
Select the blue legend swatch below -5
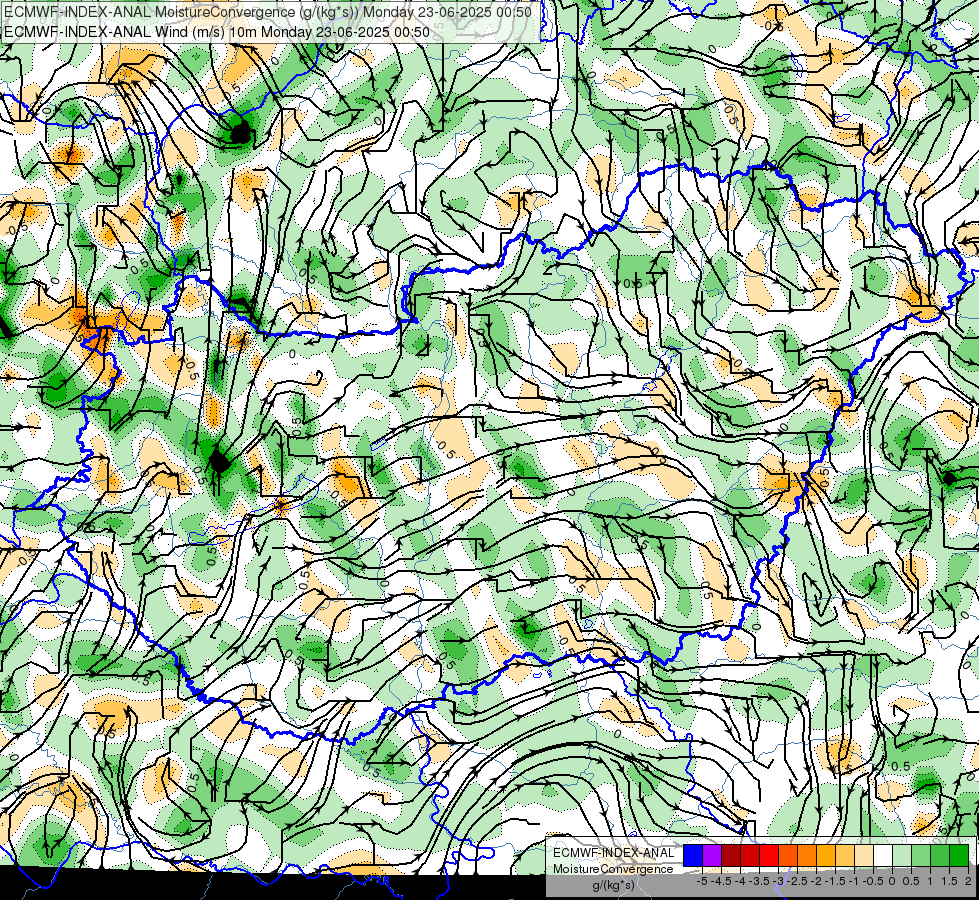[x=693, y=855]
